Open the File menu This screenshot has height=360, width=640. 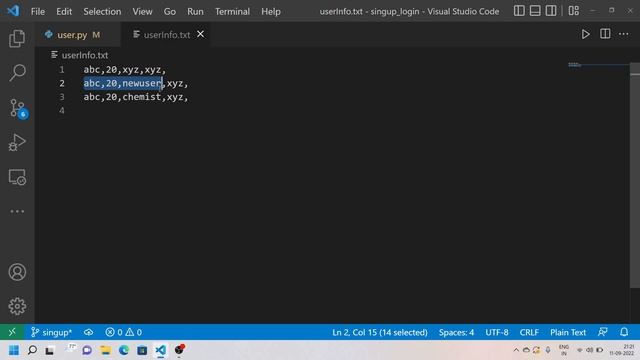[x=38, y=11]
